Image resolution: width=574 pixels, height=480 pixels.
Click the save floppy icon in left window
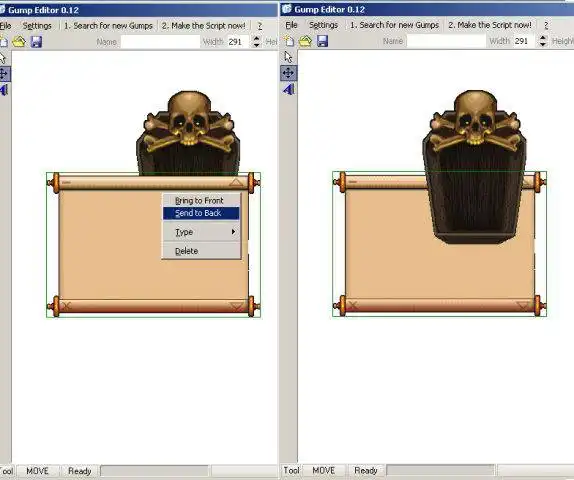coord(36,41)
